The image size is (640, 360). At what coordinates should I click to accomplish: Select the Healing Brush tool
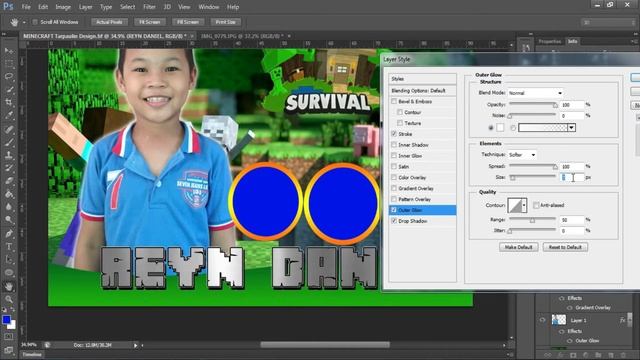pyautogui.click(x=9, y=129)
